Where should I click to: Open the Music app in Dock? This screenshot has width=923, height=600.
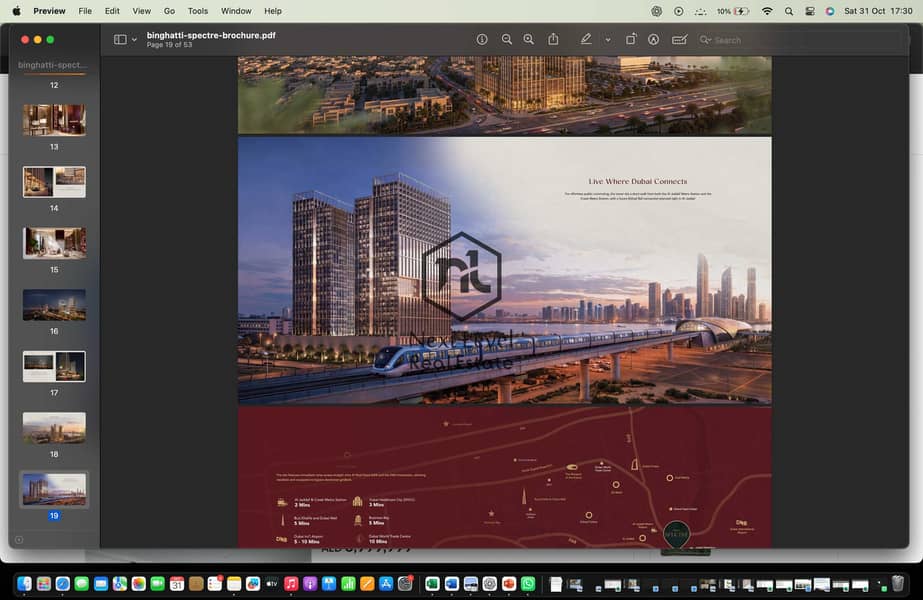[291, 584]
